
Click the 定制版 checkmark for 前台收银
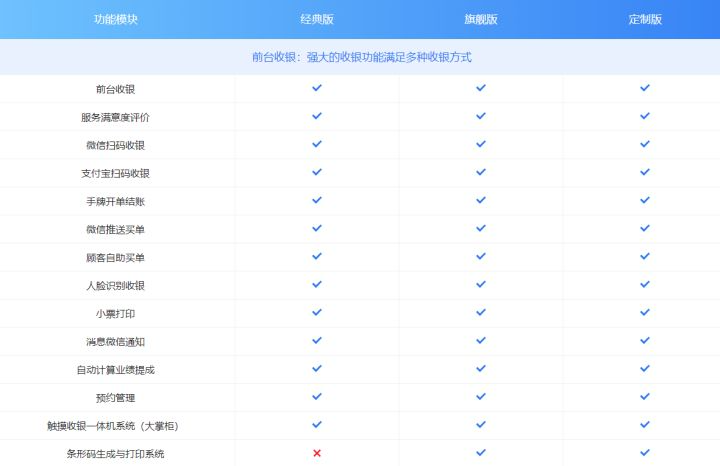pos(645,88)
